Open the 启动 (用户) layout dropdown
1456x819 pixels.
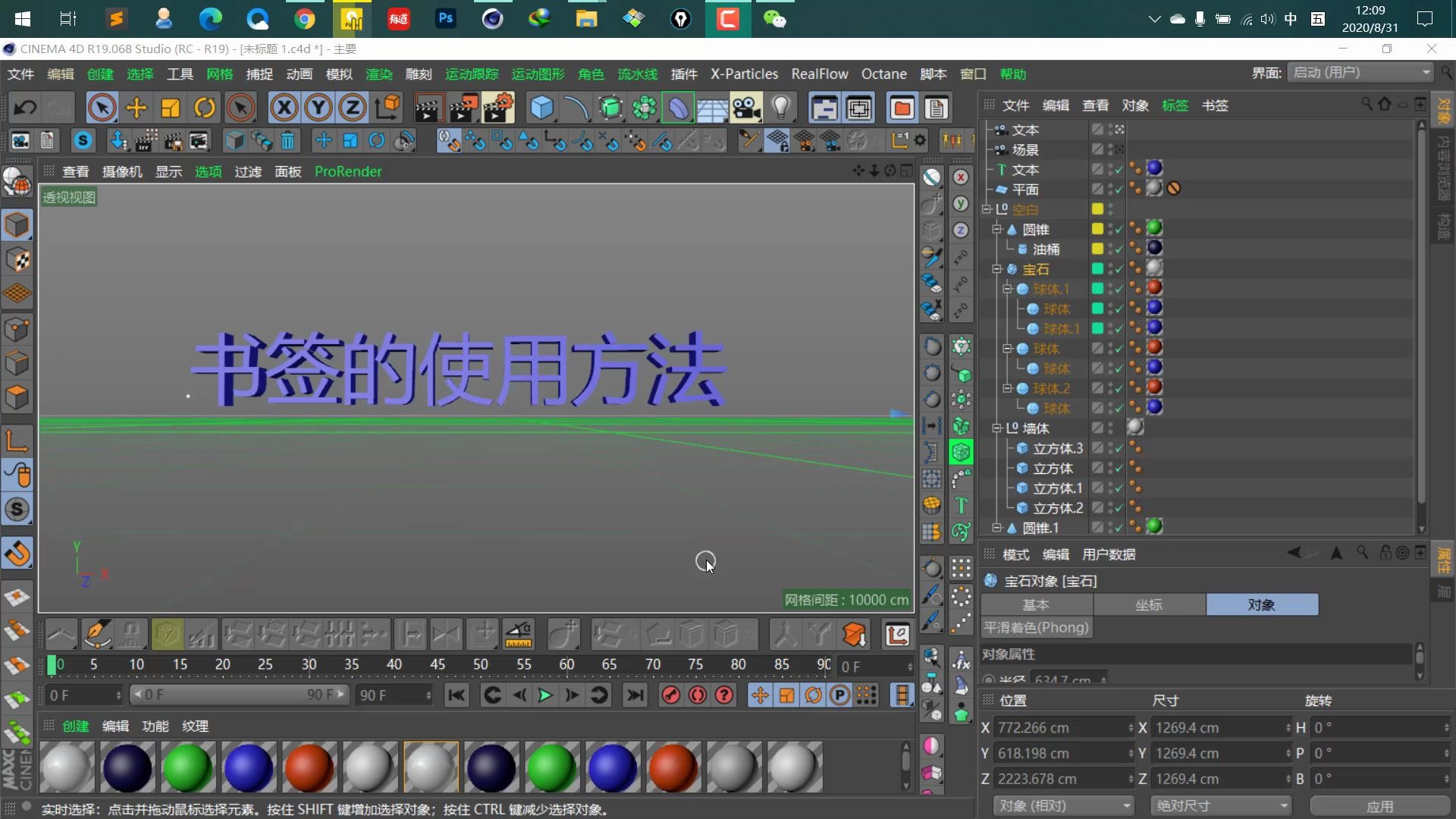click(1357, 72)
